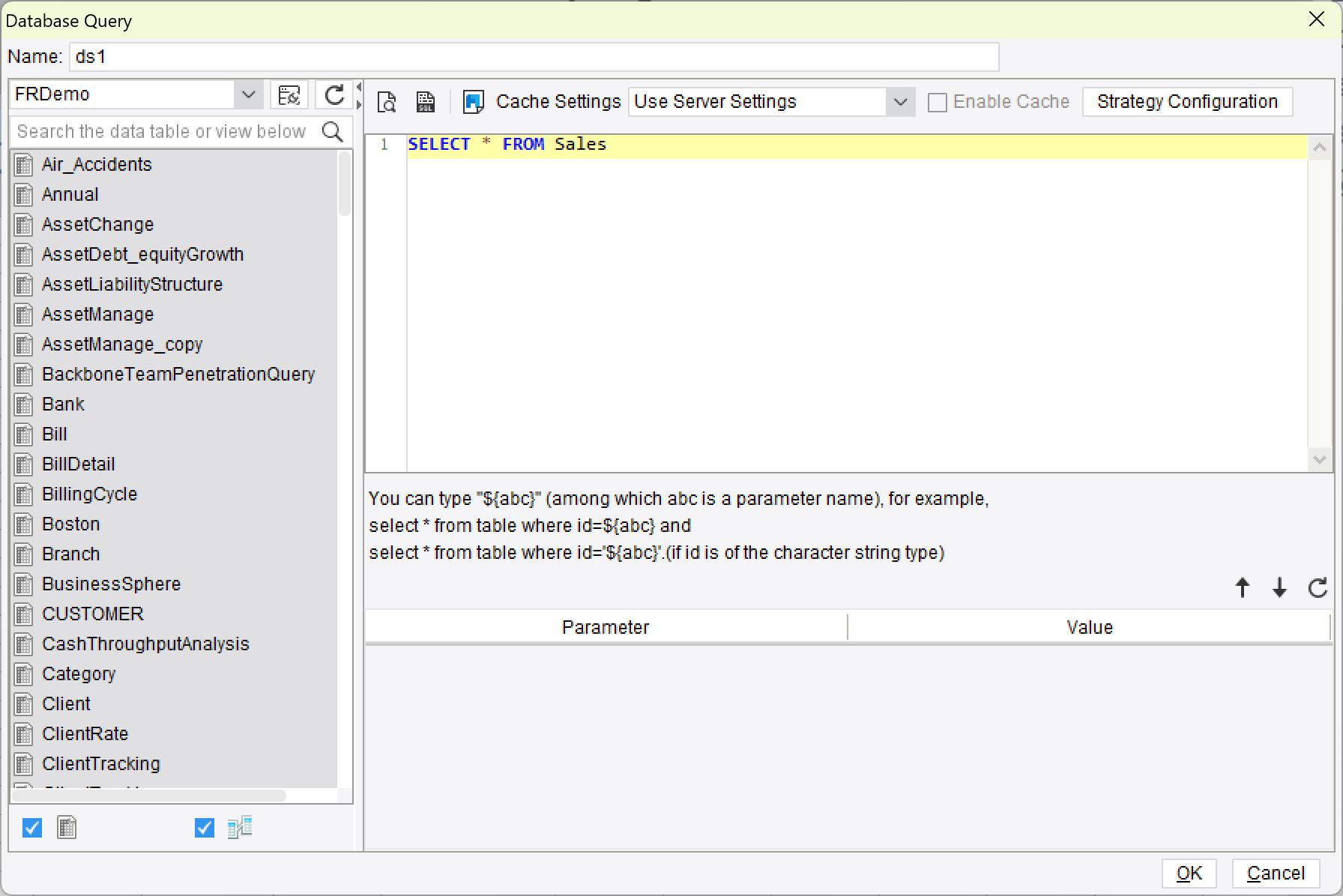
Task: Uncheck the show tables checkbox at bottom left
Action: pyautogui.click(x=31, y=828)
